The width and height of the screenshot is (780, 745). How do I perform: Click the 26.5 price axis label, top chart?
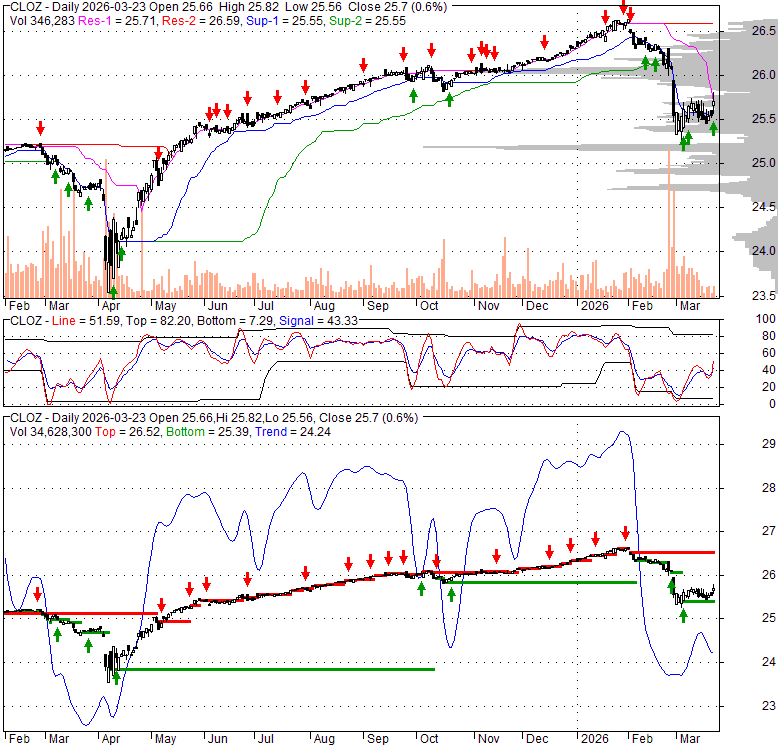(x=763, y=31)
